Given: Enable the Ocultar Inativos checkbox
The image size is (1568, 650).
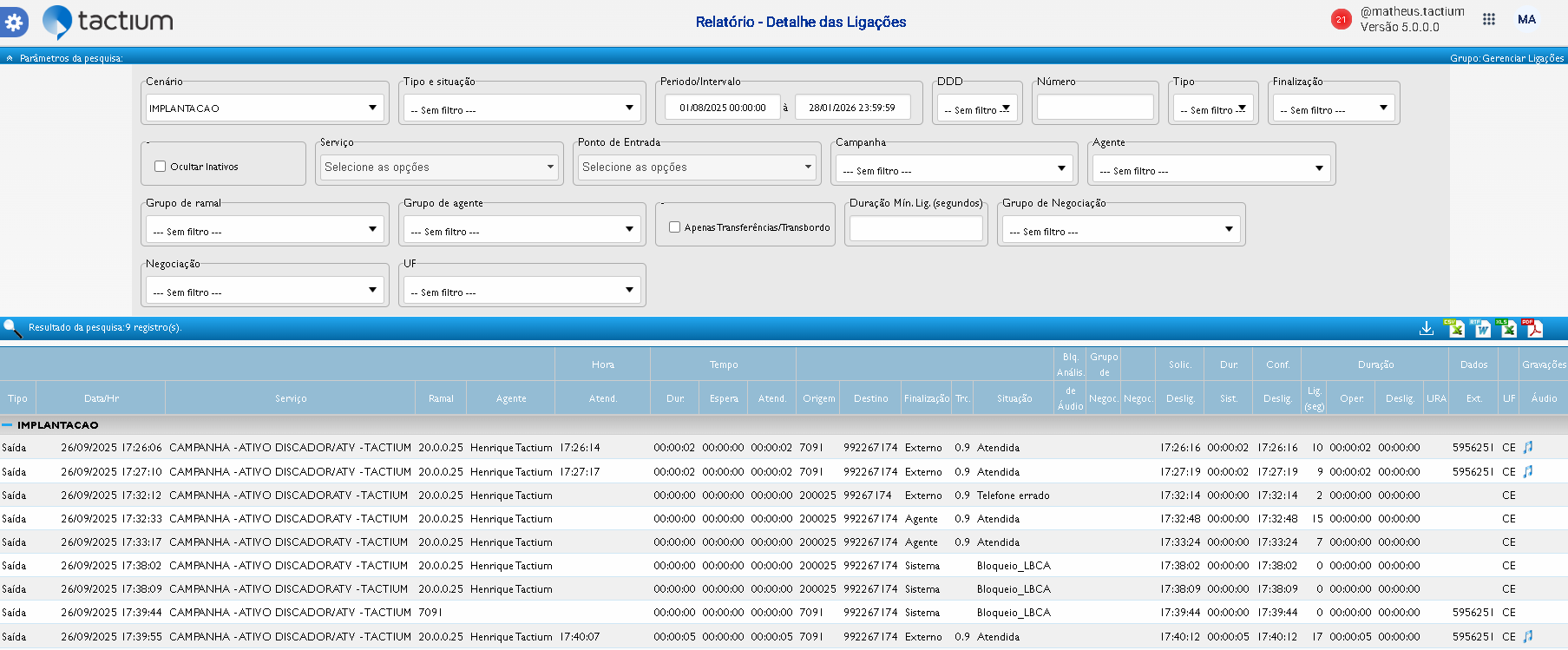Looking at the screenshot, I should (160, 167).
